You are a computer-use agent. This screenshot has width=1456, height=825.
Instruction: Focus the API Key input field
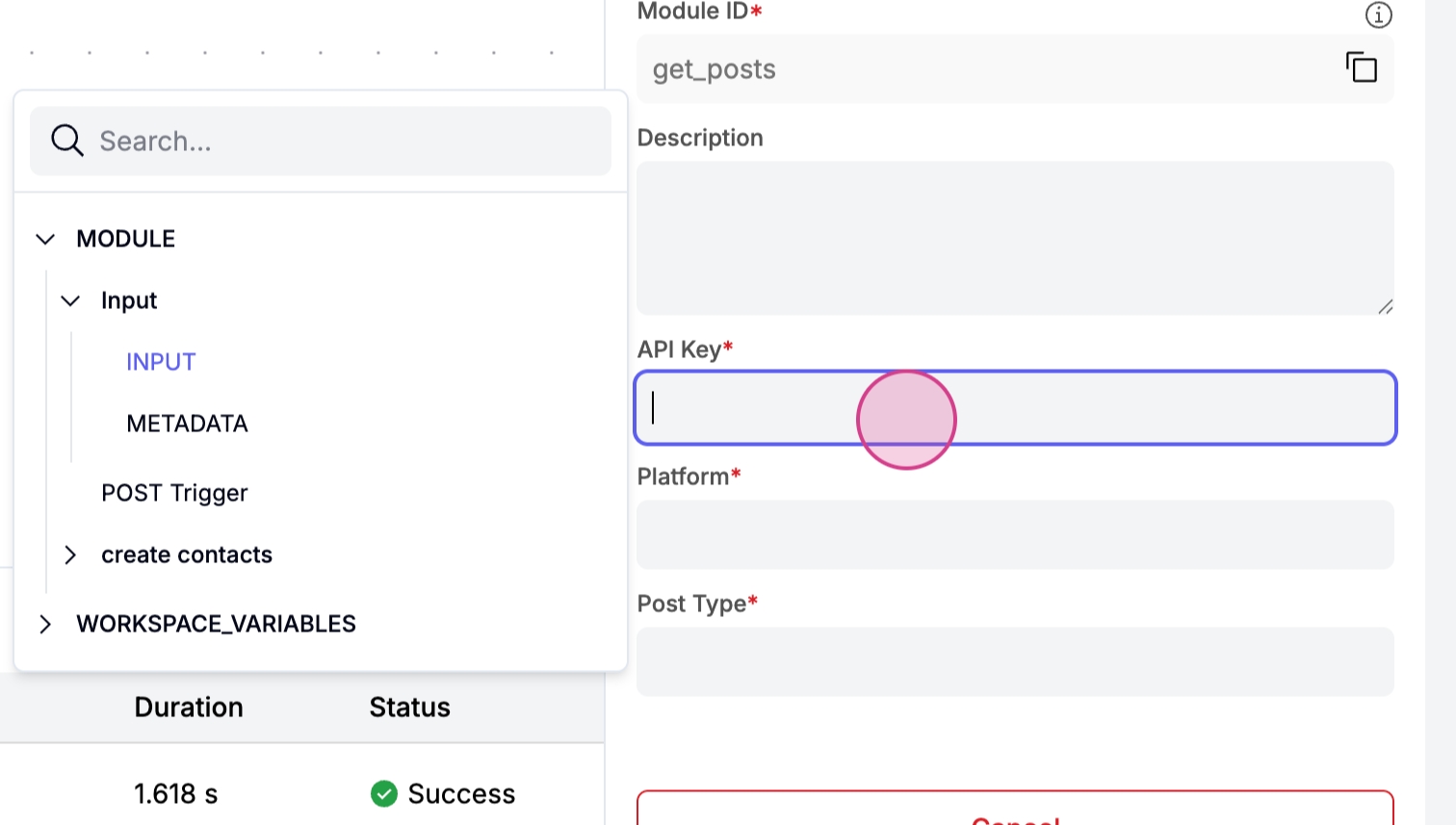1014,408
